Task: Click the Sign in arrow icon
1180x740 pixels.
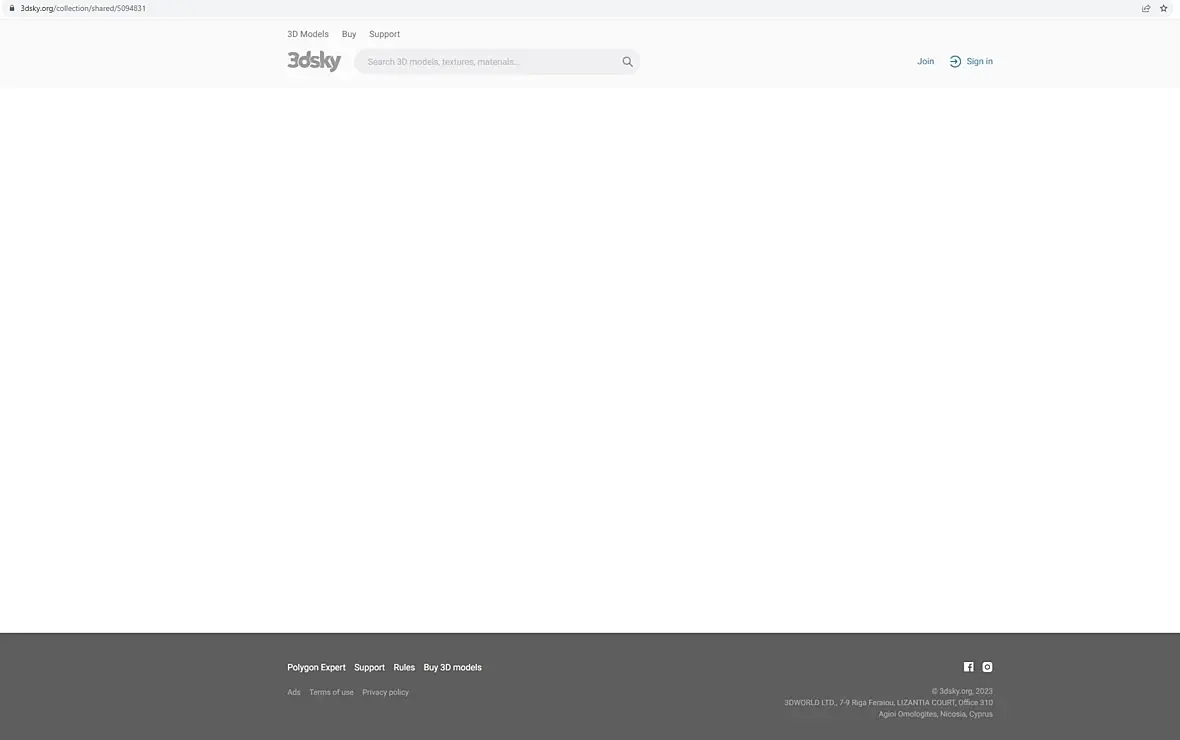Action: (955, 62)
